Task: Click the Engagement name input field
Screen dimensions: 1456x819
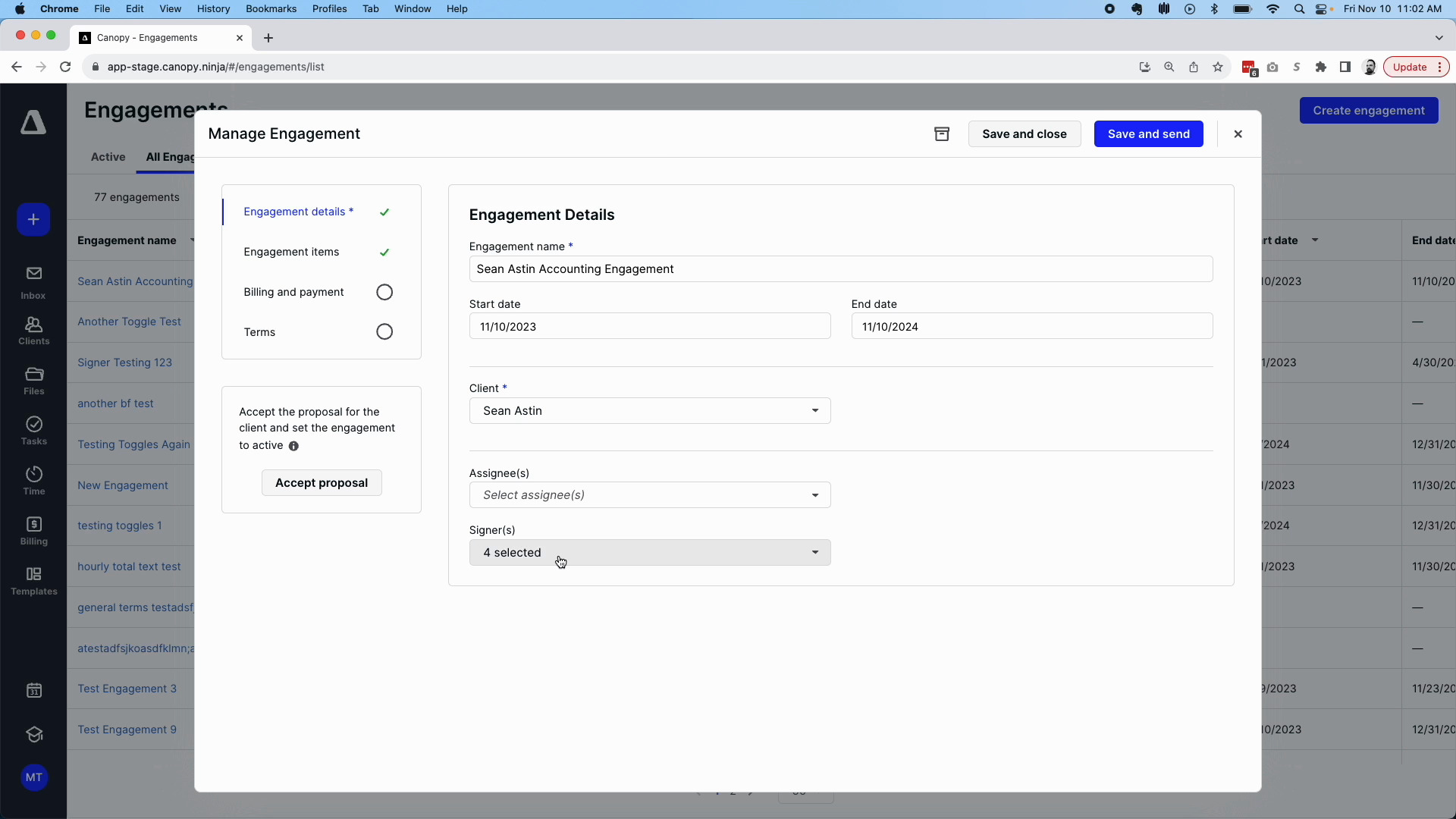Action: (841, 269)
